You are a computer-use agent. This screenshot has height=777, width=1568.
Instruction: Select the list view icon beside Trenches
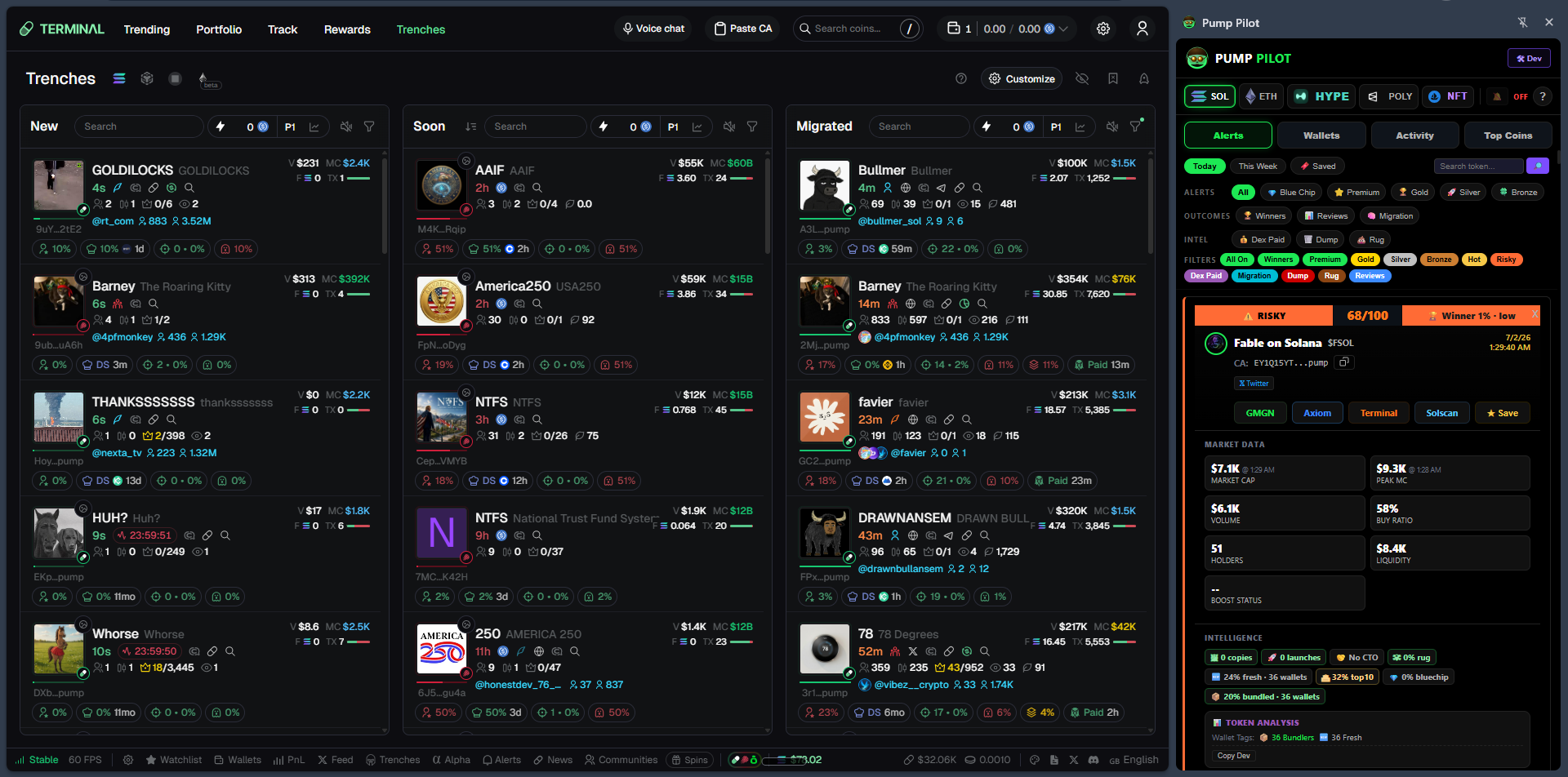119,78
